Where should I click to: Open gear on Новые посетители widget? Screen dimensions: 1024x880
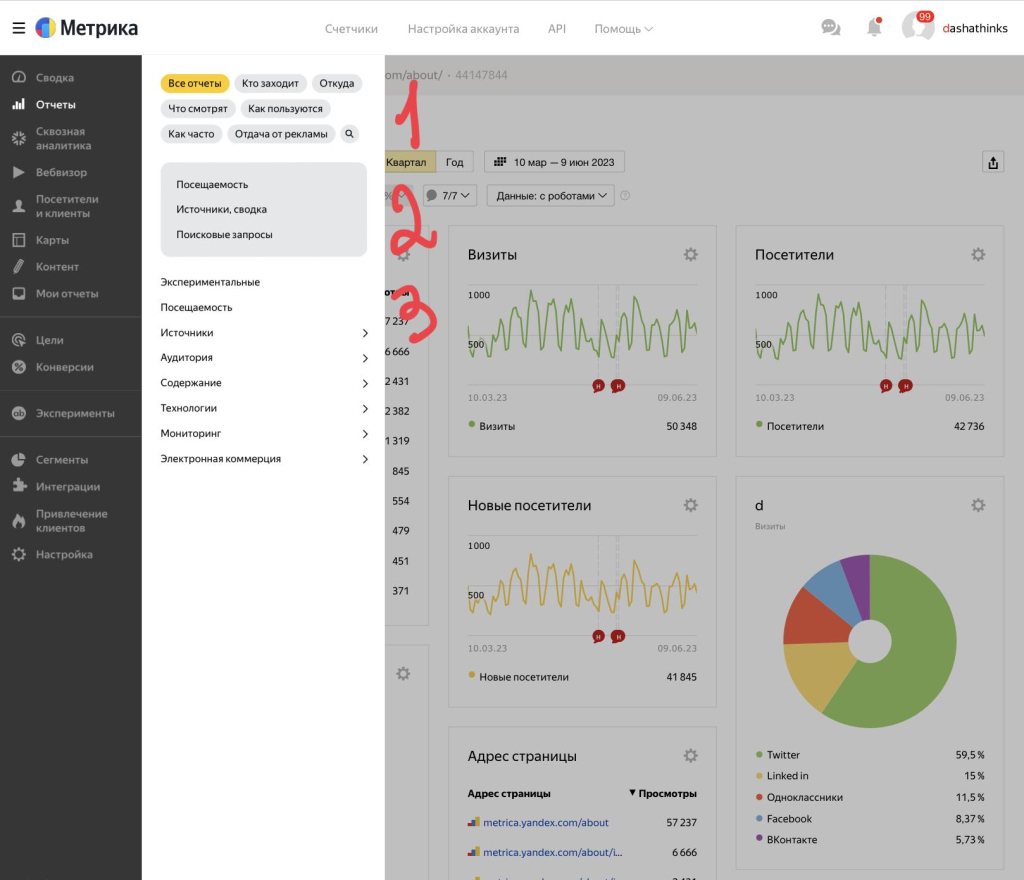coord(690,506)
